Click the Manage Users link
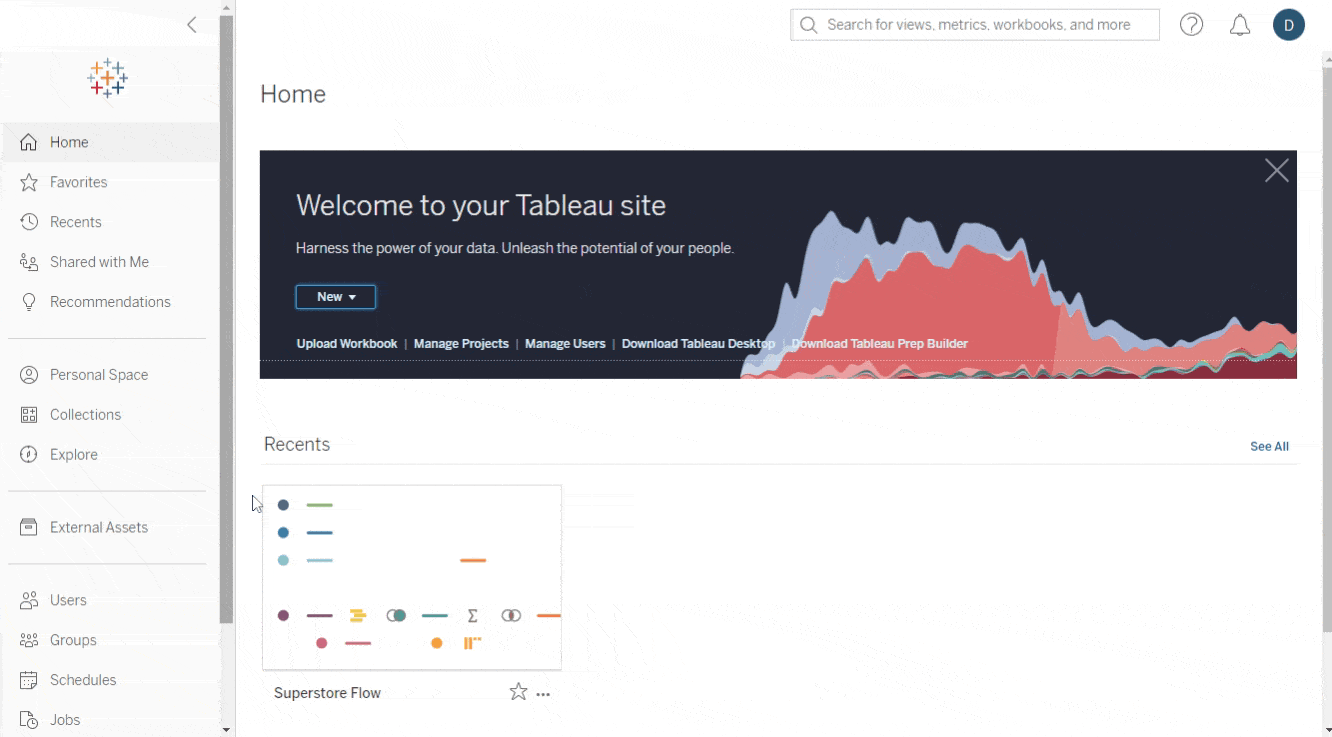 point(565,344)
